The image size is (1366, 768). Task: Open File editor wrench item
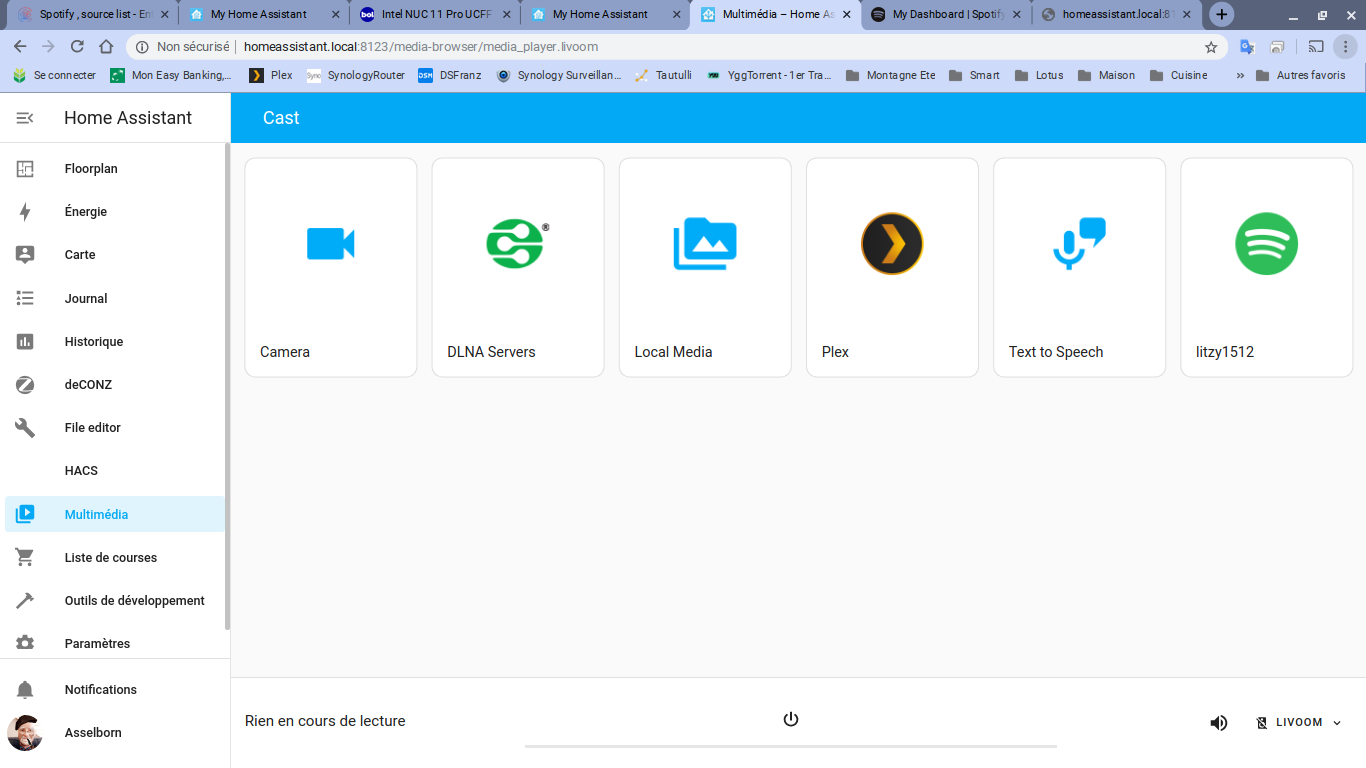[x=115, y=427]
